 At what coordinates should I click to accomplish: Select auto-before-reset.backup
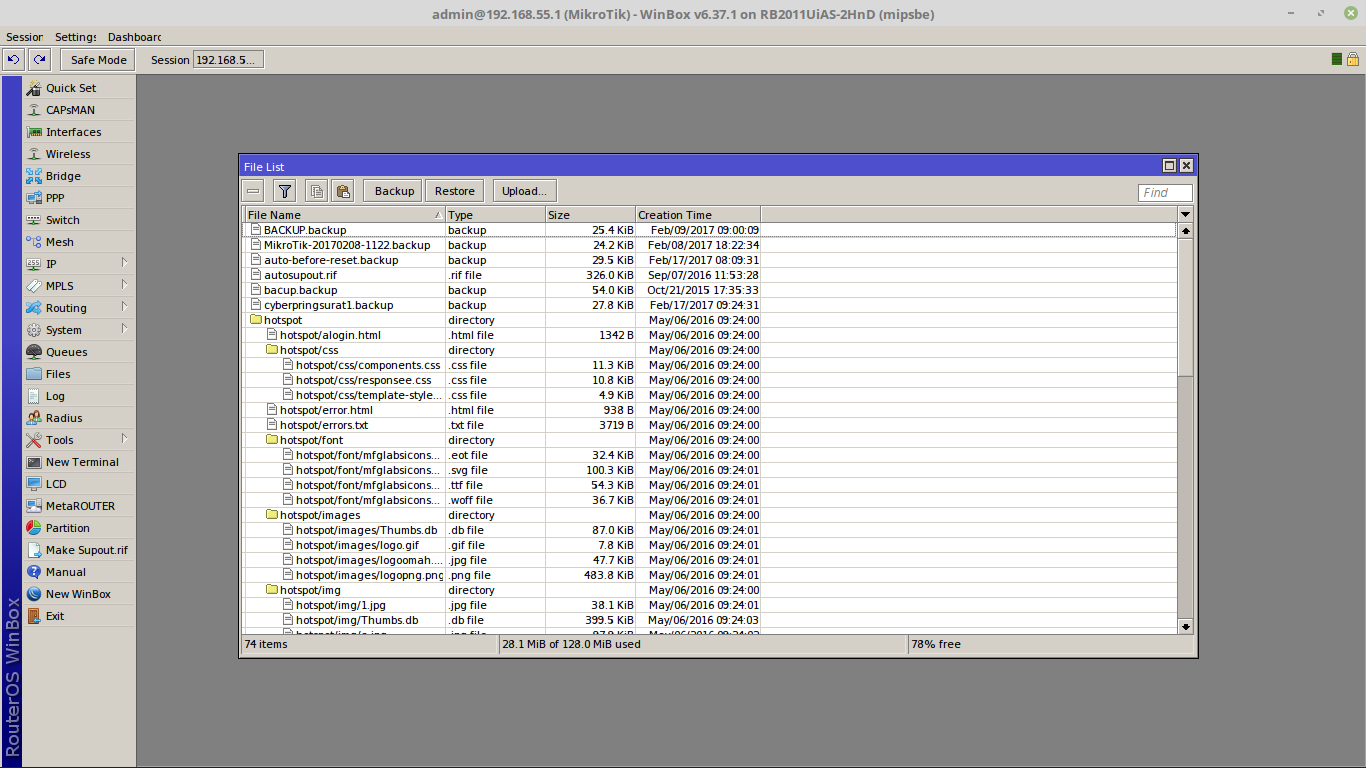[709, 260]
